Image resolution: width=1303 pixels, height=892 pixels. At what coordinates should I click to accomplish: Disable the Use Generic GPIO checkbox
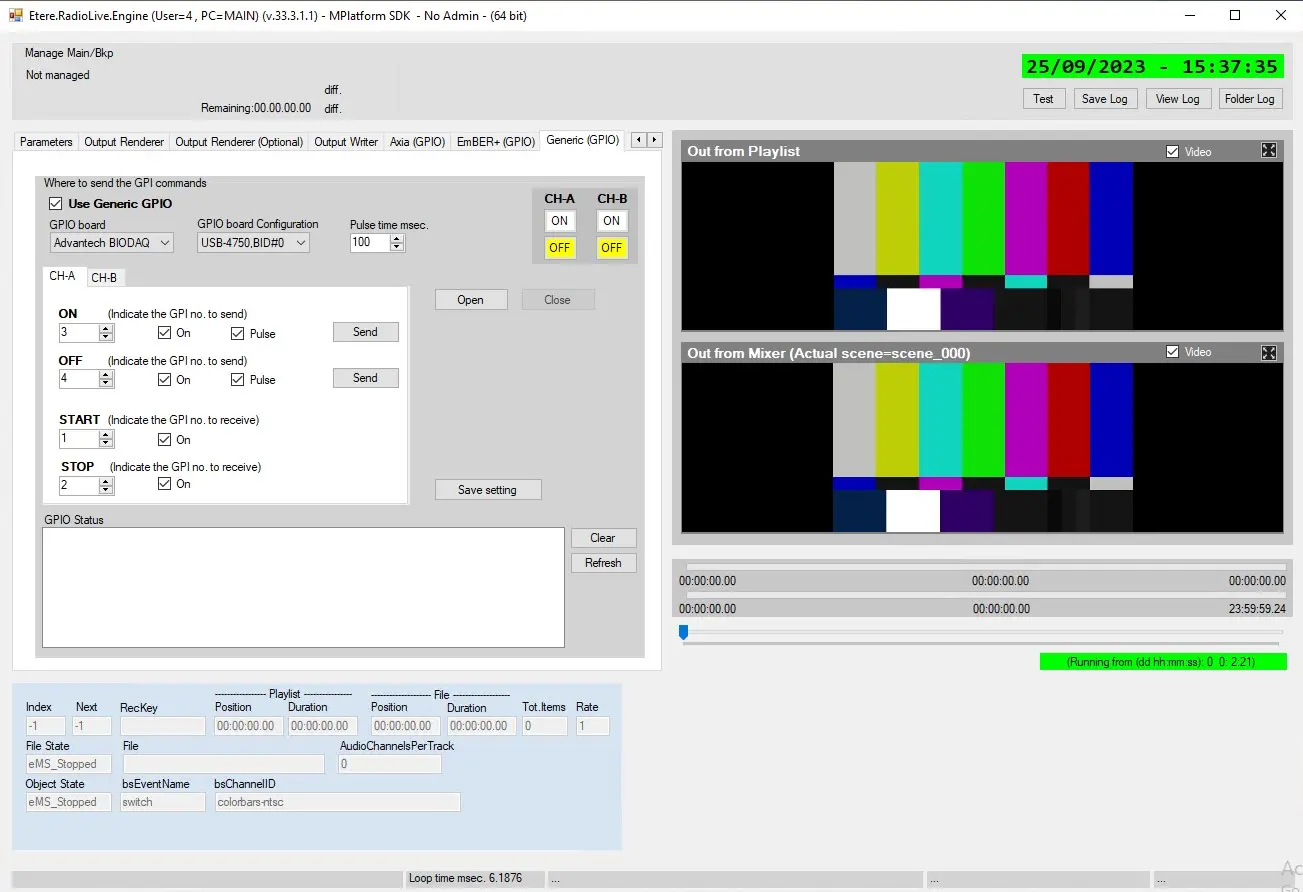56,204
